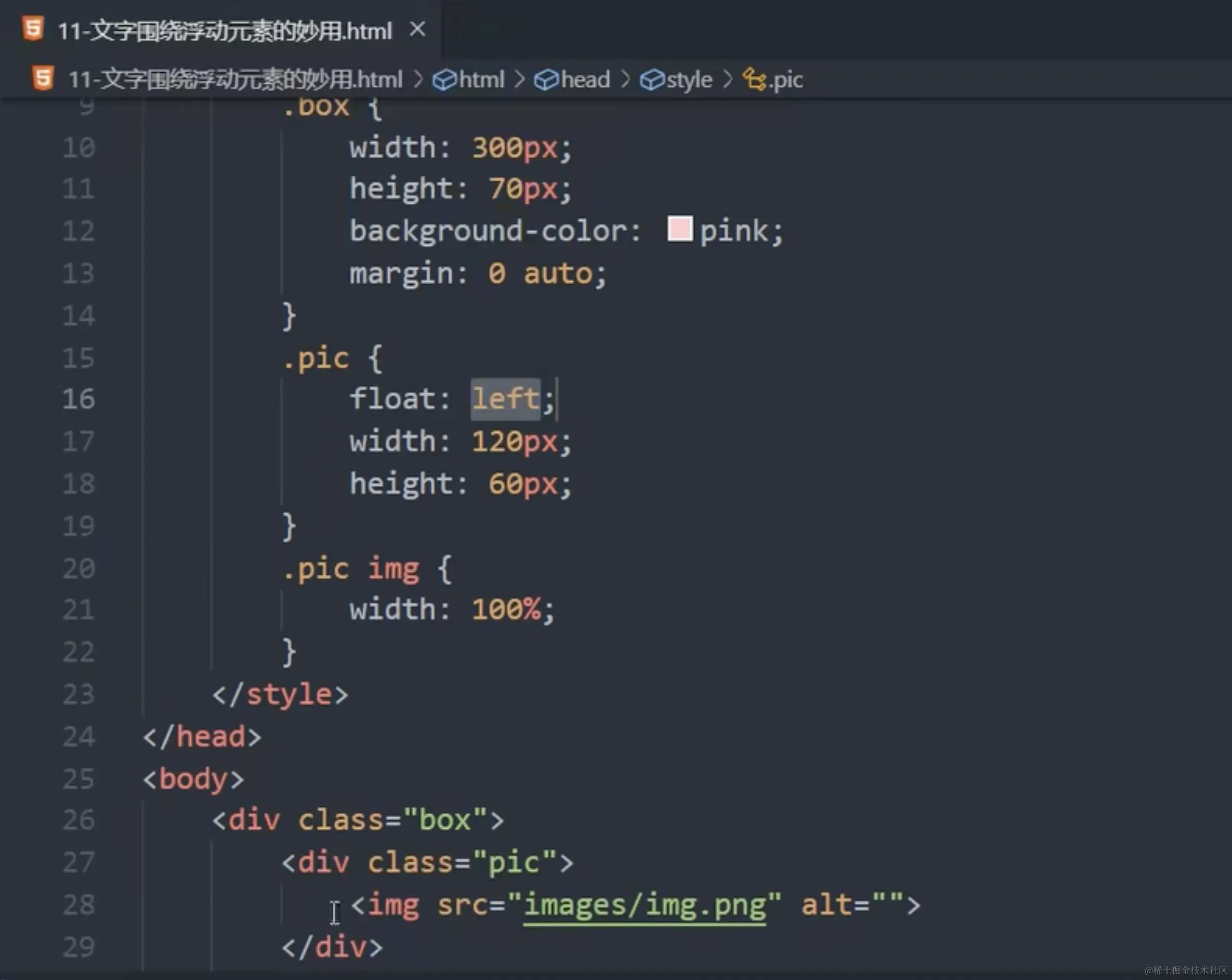Open the file name breadcrumb dropdown
The image size is (1232, 980).
coord(235,80)
